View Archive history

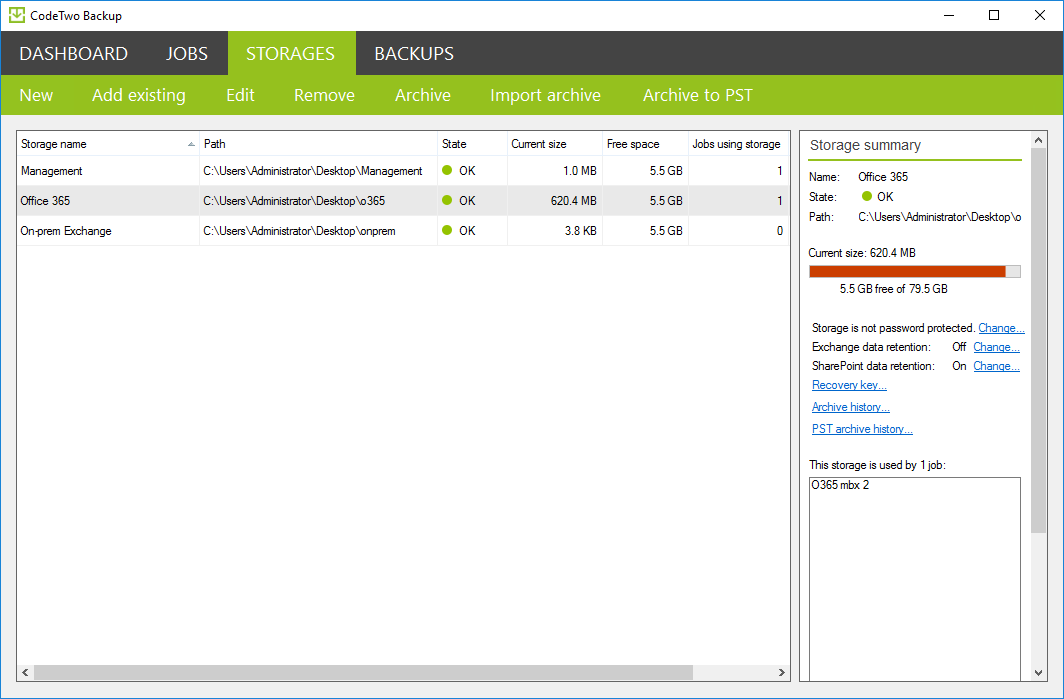pyautogui.click(x=850, y=407)
